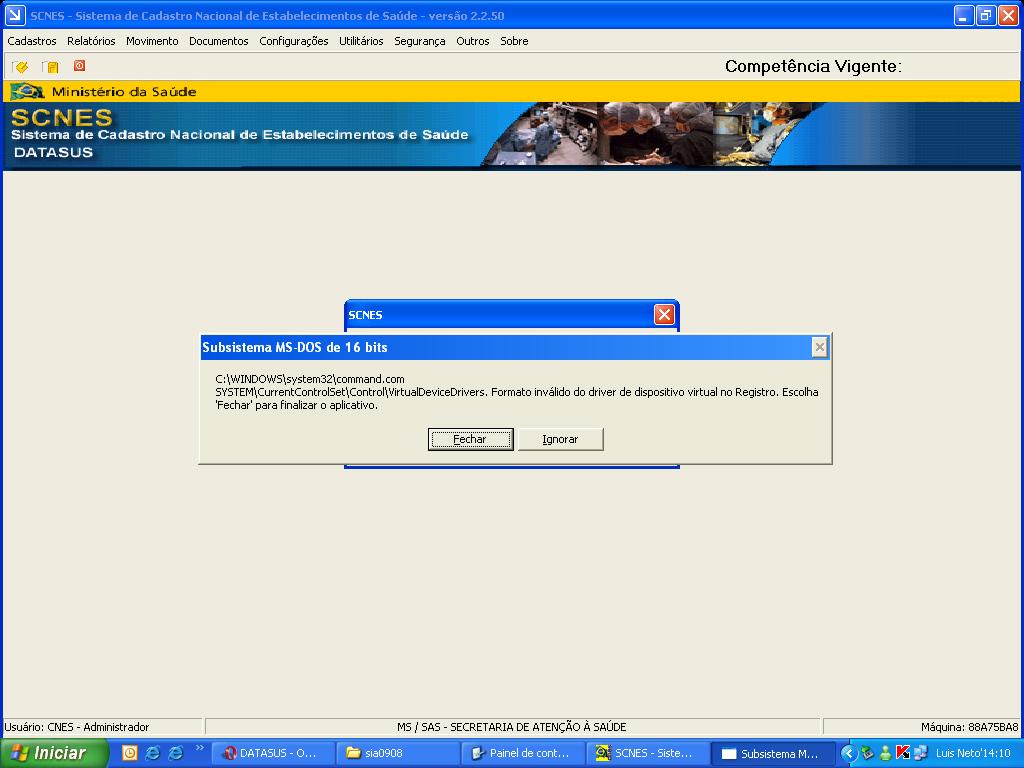Open the Outros menu
Viewport: 1024px width, 768px height.
click(473, 41)
